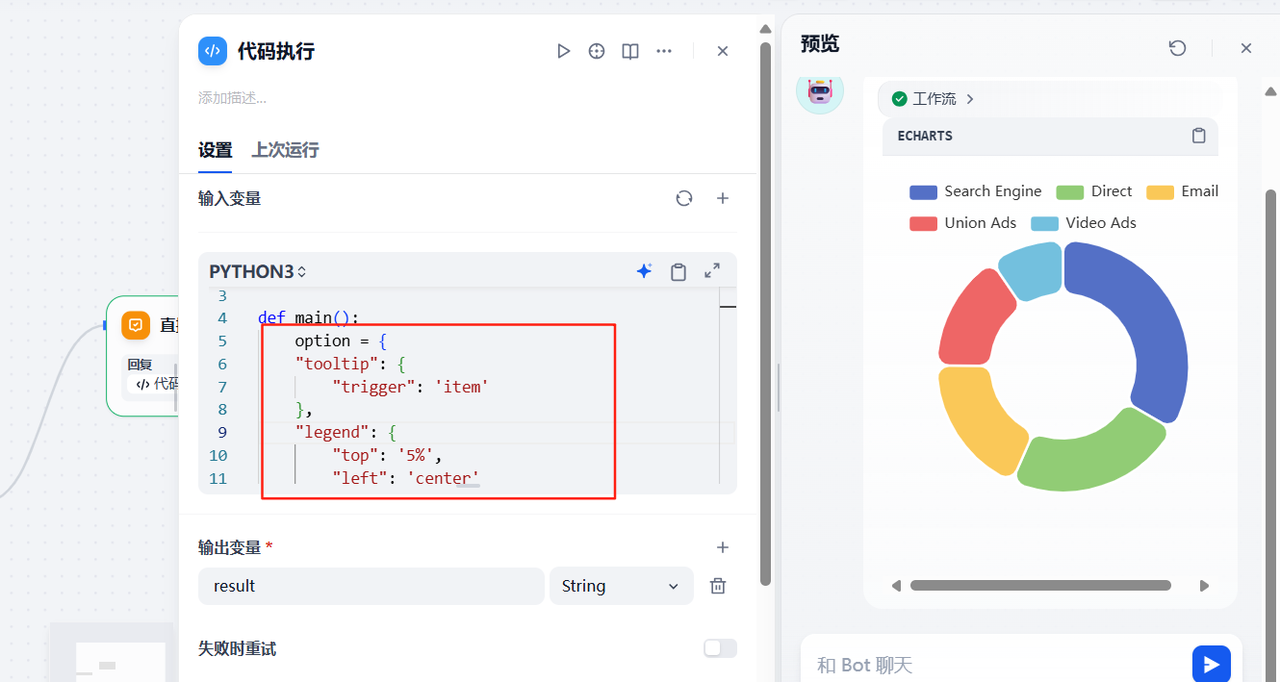The image size is (1280, 682).
Task: Click the result output variable field
Action: 370,586
